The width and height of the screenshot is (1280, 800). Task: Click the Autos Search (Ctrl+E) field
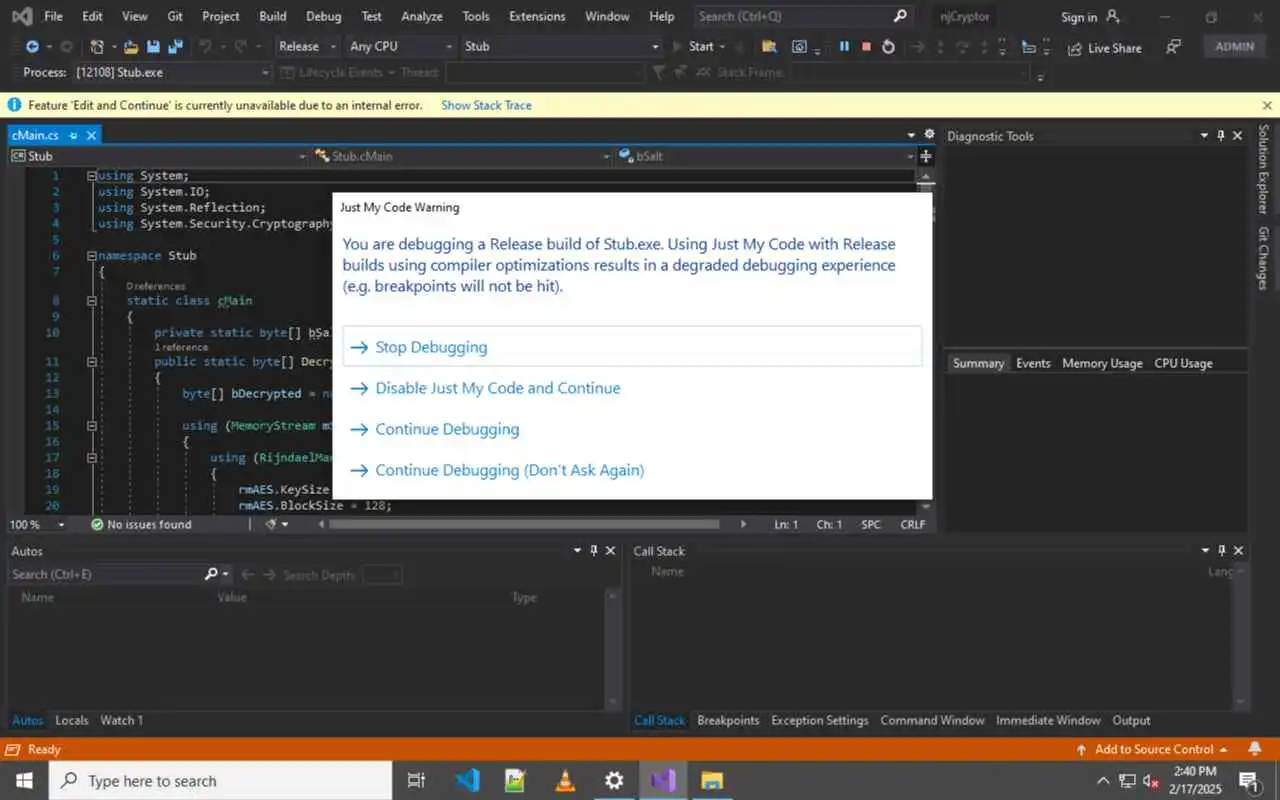pyautogui.click(x=107, y=574)
